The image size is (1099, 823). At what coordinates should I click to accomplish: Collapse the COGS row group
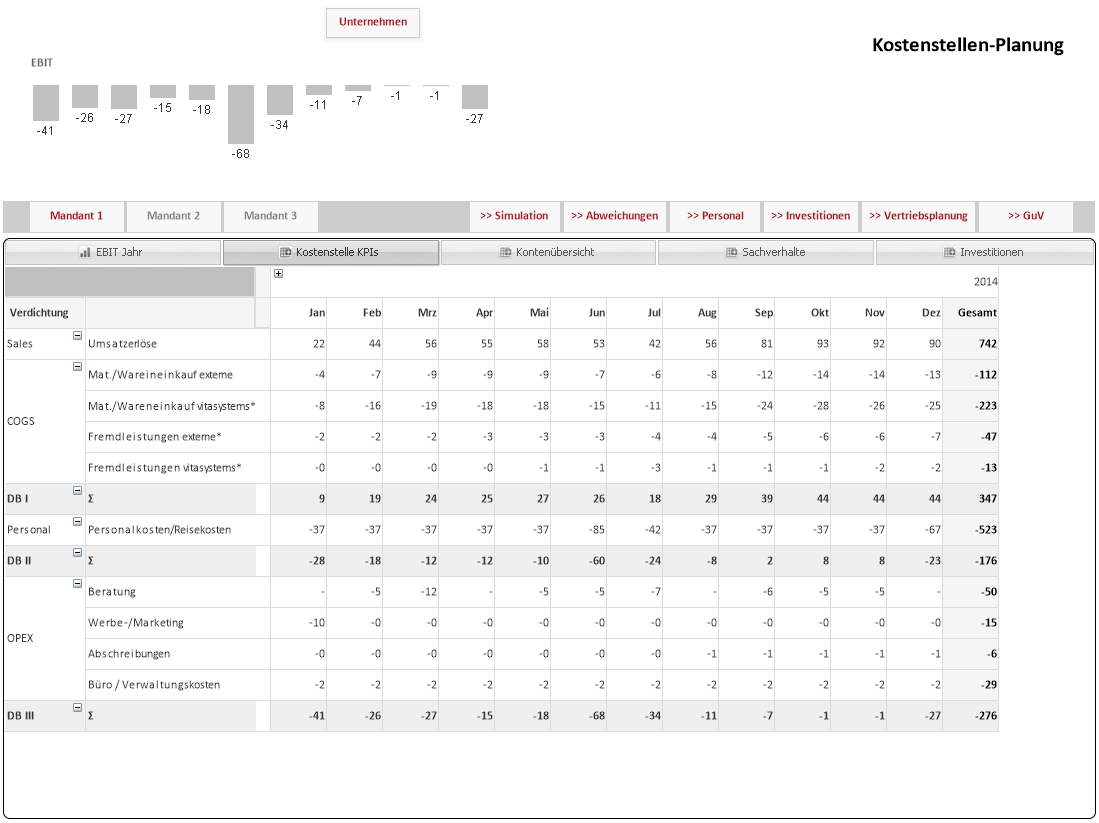pos(77,367)
